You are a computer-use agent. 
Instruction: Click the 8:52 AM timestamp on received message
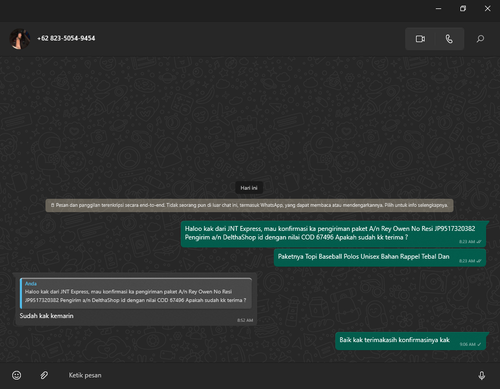(245, 320)
